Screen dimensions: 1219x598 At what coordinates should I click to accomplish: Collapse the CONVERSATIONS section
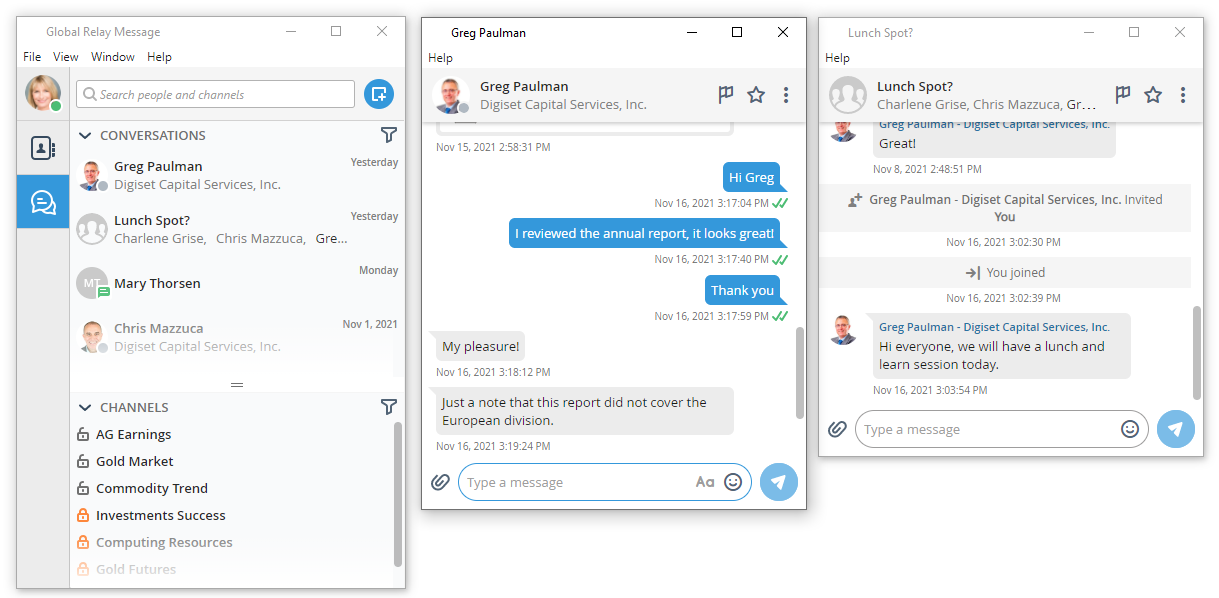[84, 135]
